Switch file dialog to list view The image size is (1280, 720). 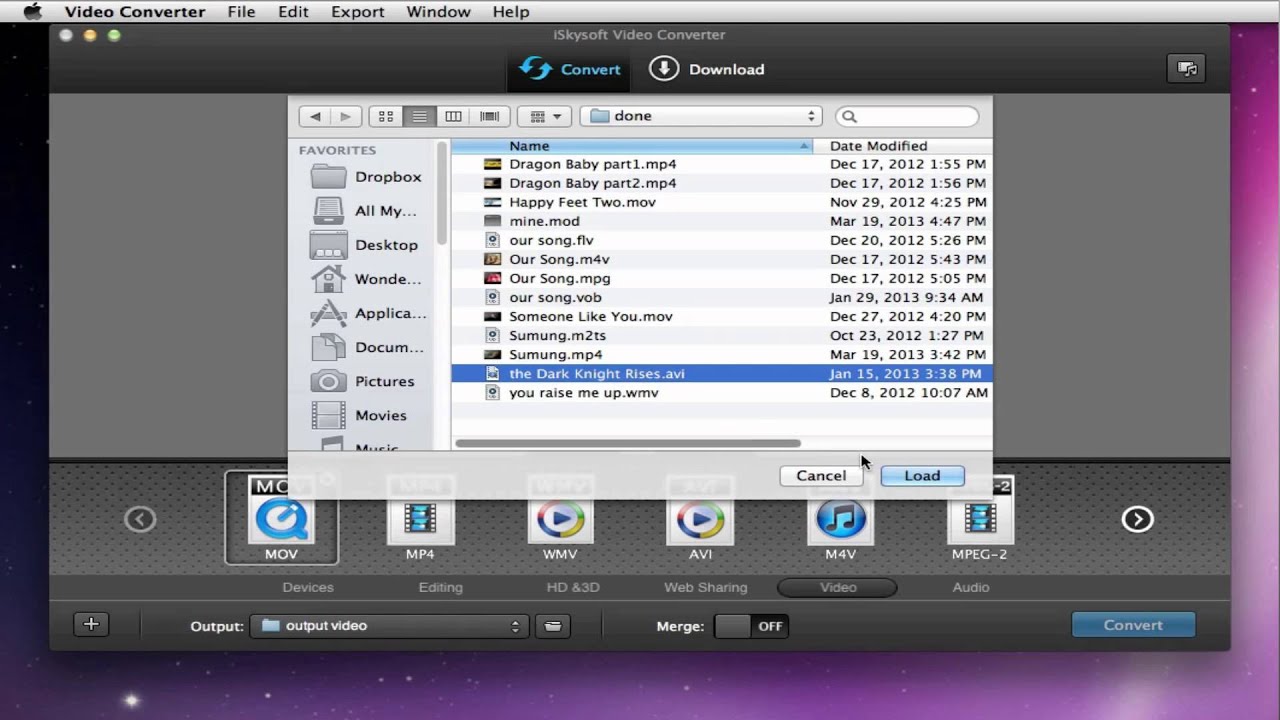tap(420, 116)
